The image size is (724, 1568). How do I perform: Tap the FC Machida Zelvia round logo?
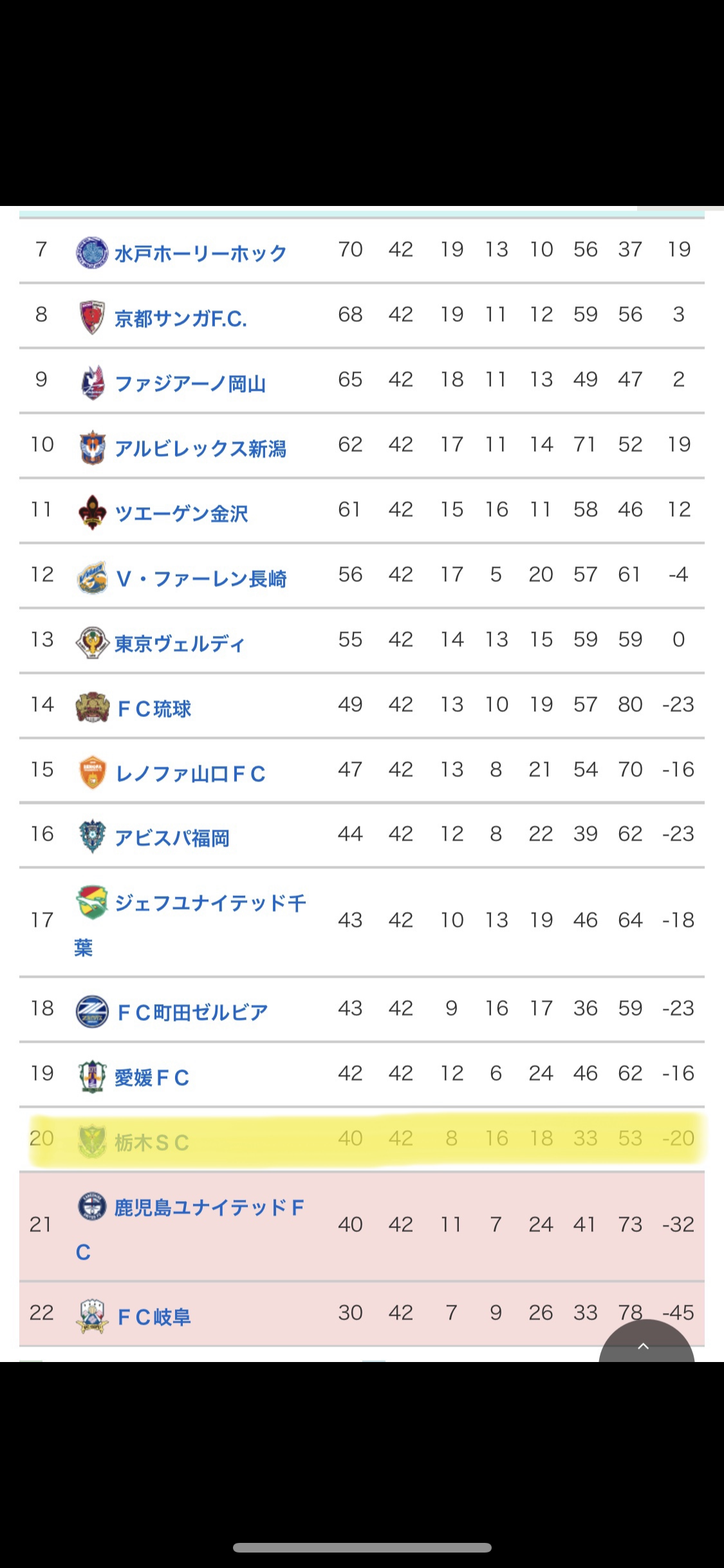click(92, 1011)
